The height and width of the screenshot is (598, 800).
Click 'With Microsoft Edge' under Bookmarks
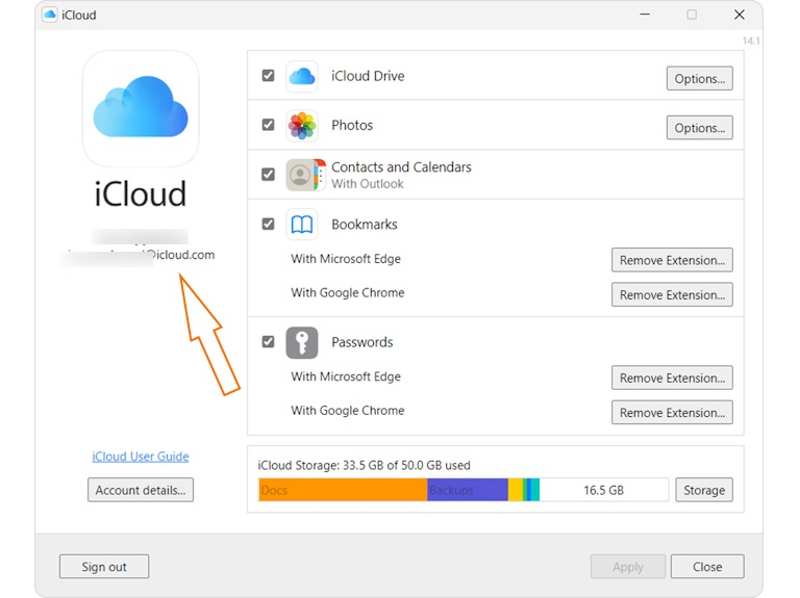pos(346,259)
